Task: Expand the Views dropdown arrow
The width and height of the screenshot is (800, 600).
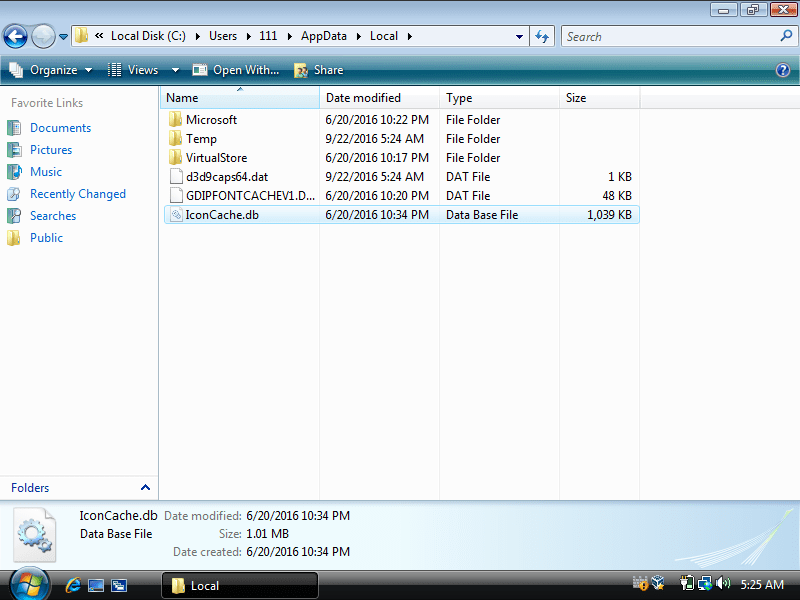Action: tap(174, 70)
